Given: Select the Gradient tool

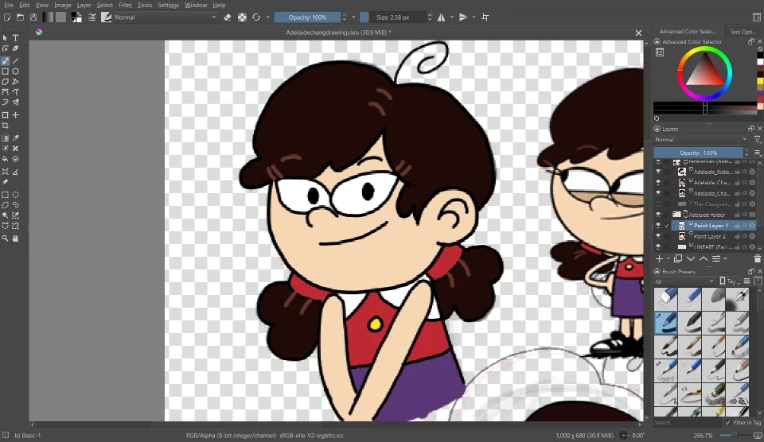Looking at the screenshot, I should (x=5, y=138).
